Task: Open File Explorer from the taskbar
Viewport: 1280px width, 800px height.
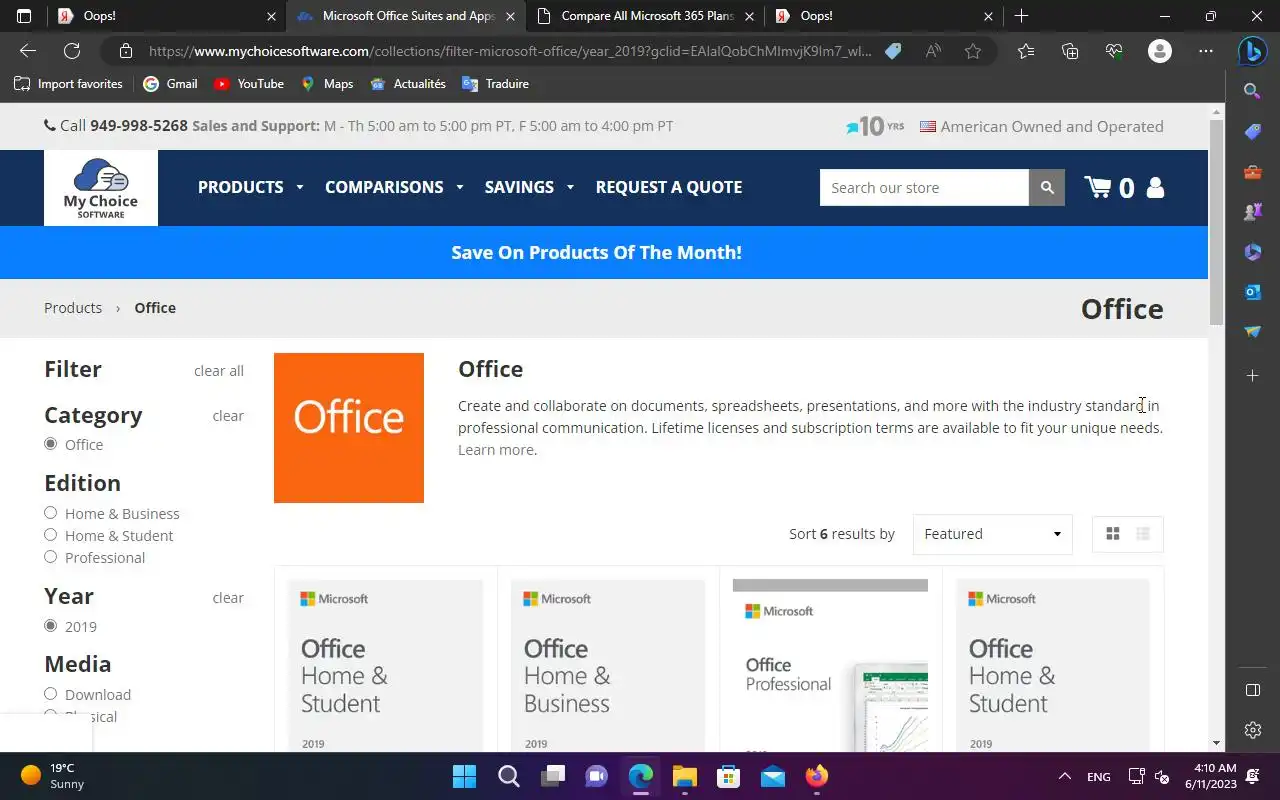Action: [684, 776]
